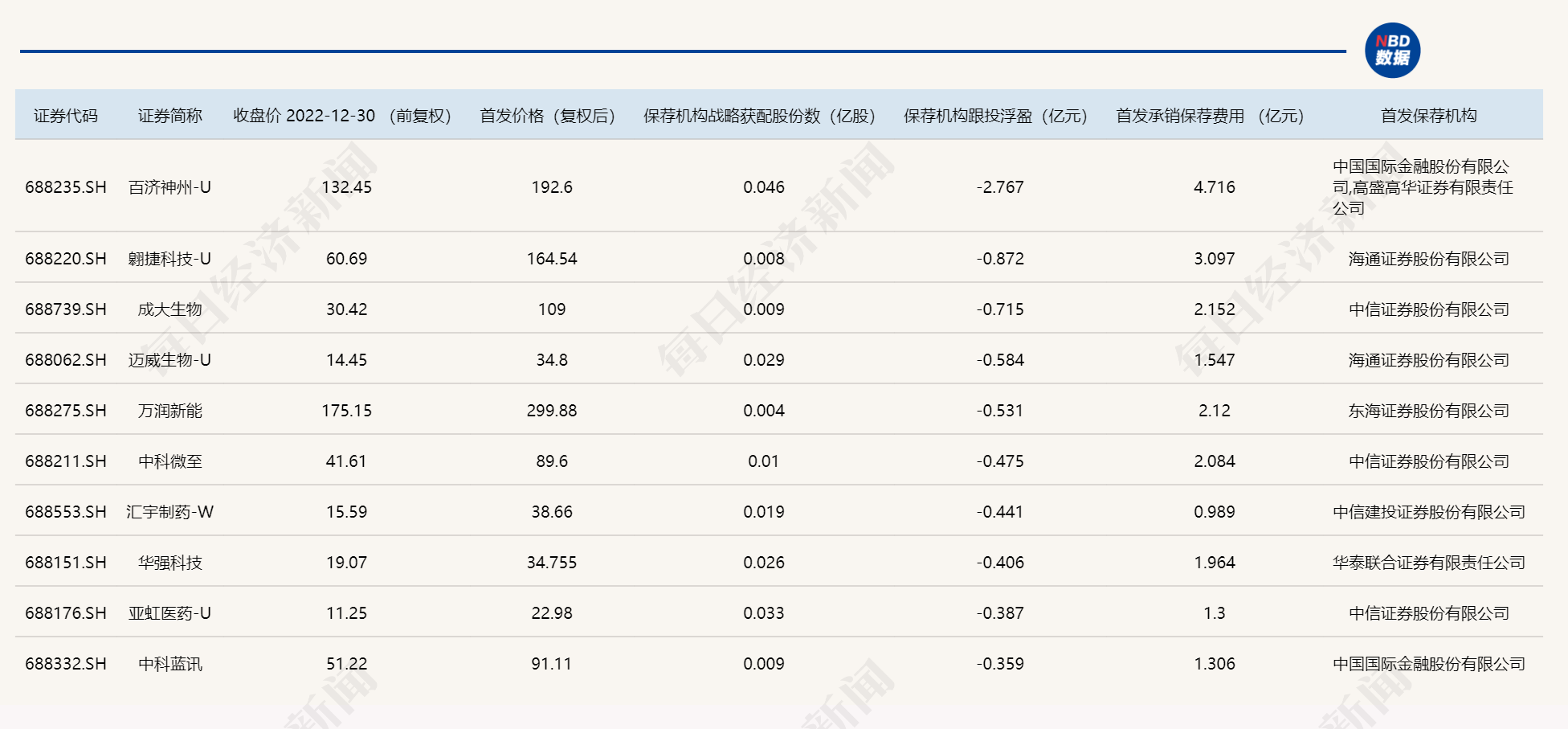Select stock name 中科蓝讯
The width and height of the screenshot is (1568, 729).
pos(170,664)
